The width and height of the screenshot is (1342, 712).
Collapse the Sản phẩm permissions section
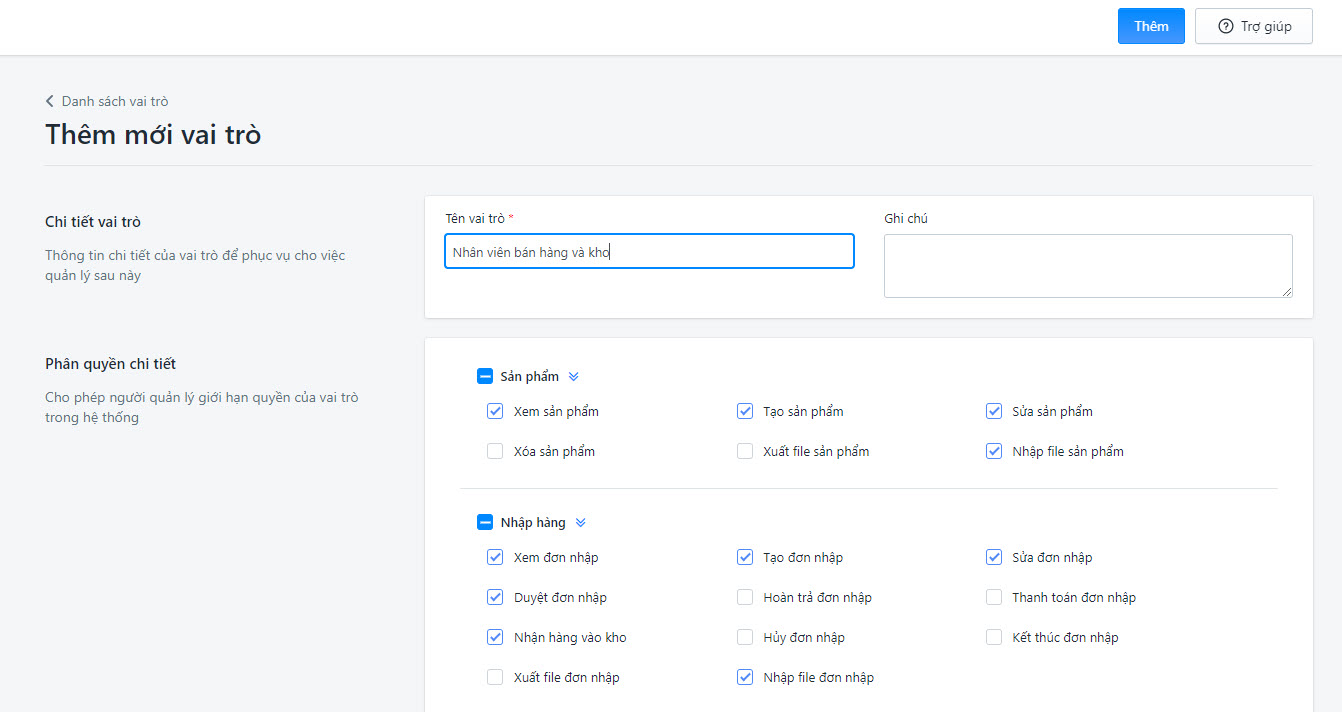point(573,377)
